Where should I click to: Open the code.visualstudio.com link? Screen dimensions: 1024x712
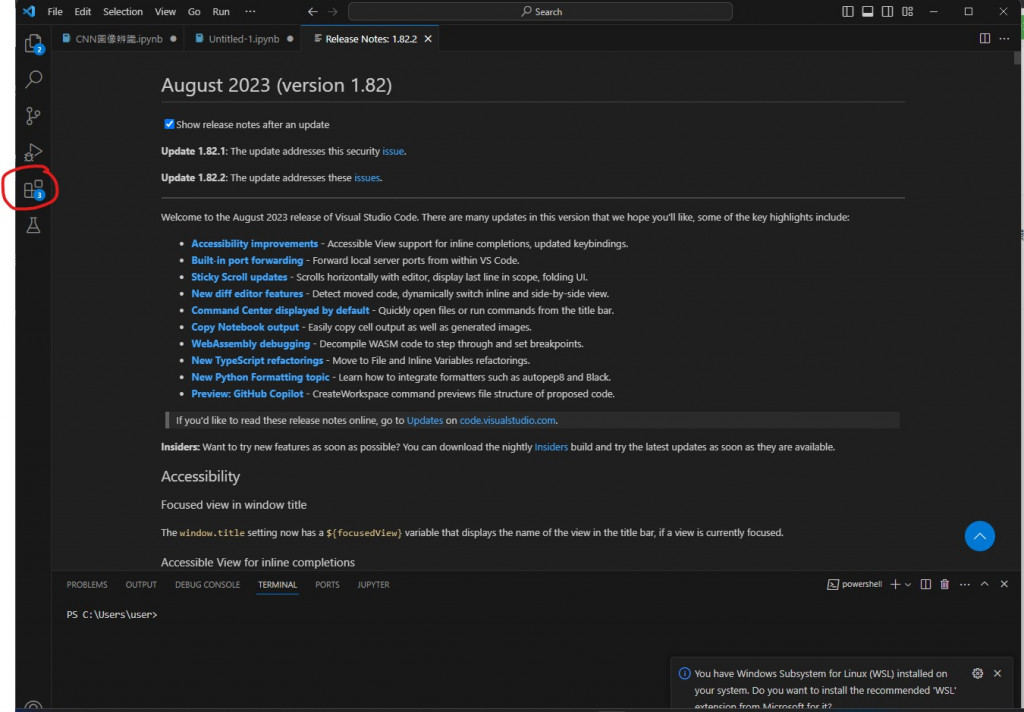tap(507, 420)
